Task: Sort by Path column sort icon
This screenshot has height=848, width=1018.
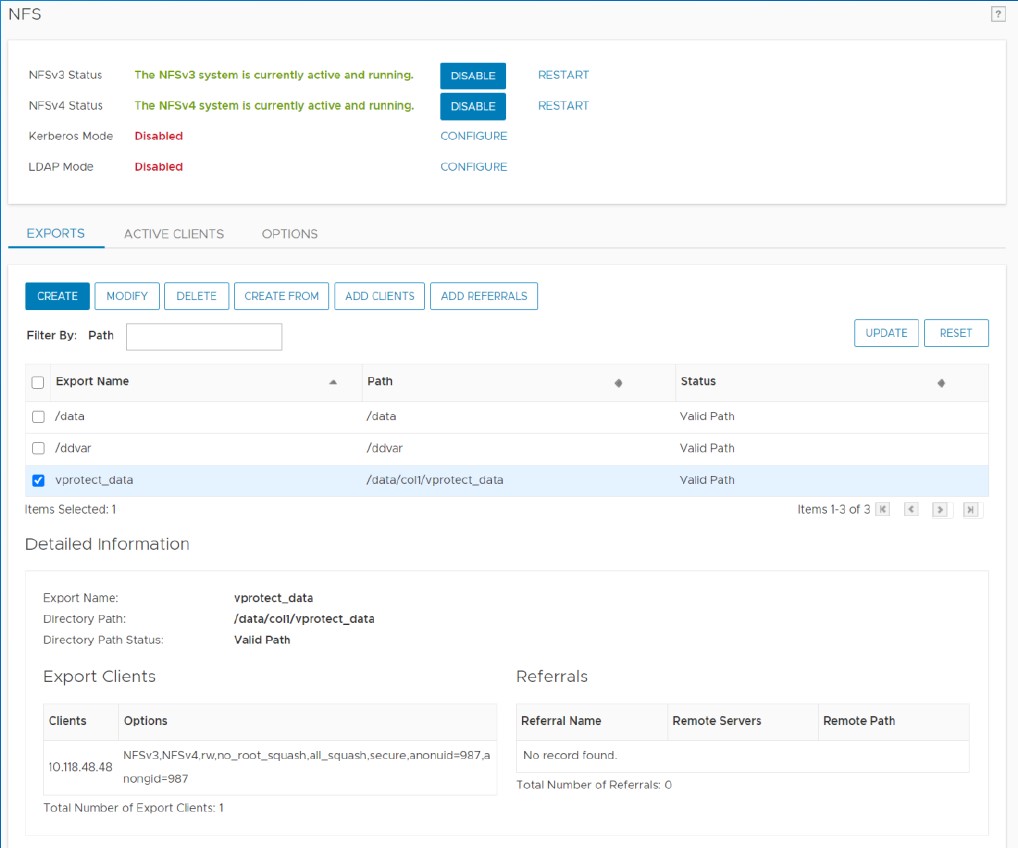Action: pos(618,383)
